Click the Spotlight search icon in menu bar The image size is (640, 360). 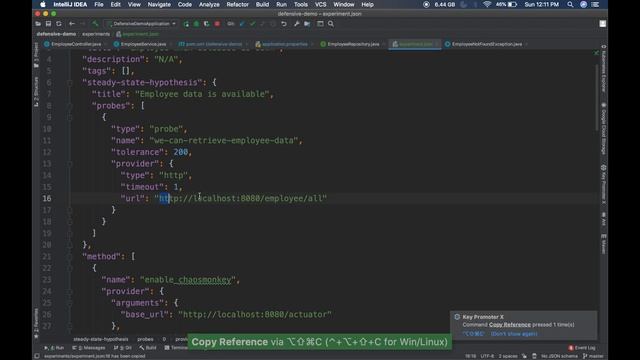click(570, 4)
